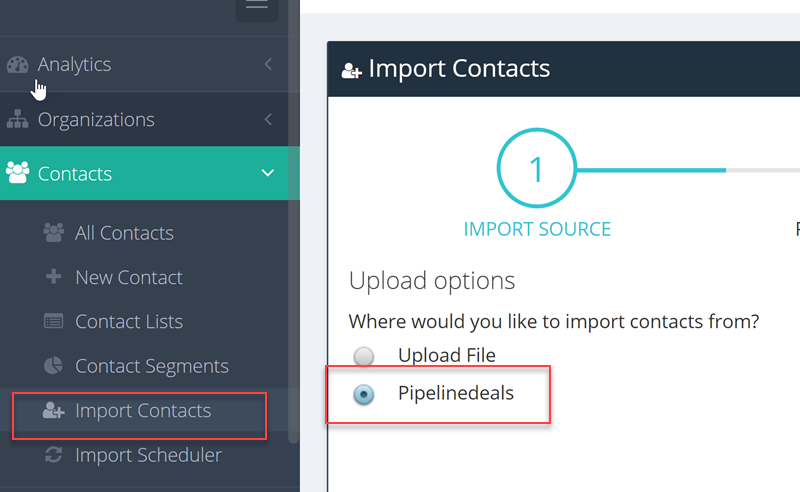Image resolution: width=800 pixels, height=492 pixels.
Task: Select the Pipelinedeals radio button
Action: [364, 394]
